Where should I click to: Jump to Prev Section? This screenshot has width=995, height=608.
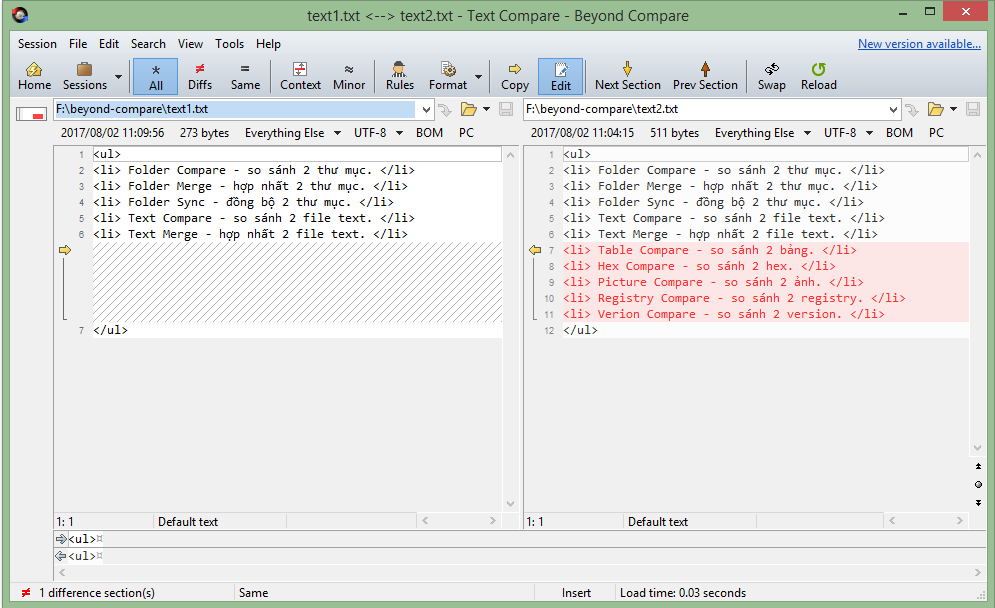[705, 77]
